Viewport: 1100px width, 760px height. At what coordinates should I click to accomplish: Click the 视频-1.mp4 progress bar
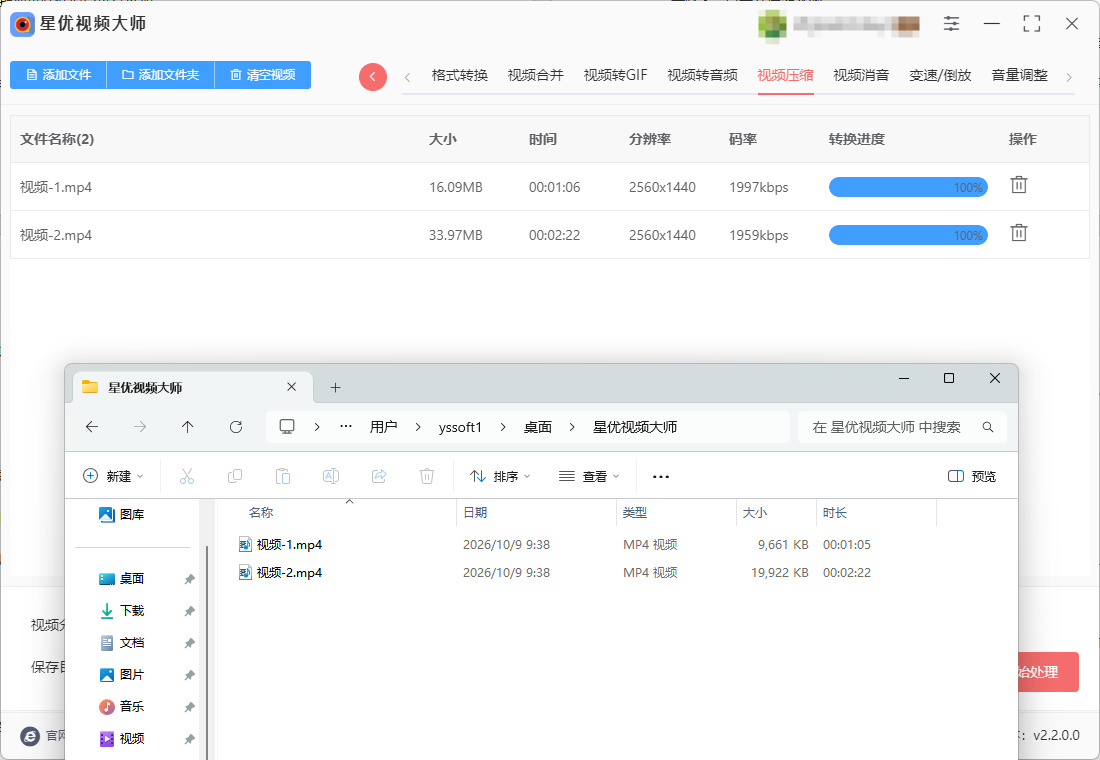(908, 187)
